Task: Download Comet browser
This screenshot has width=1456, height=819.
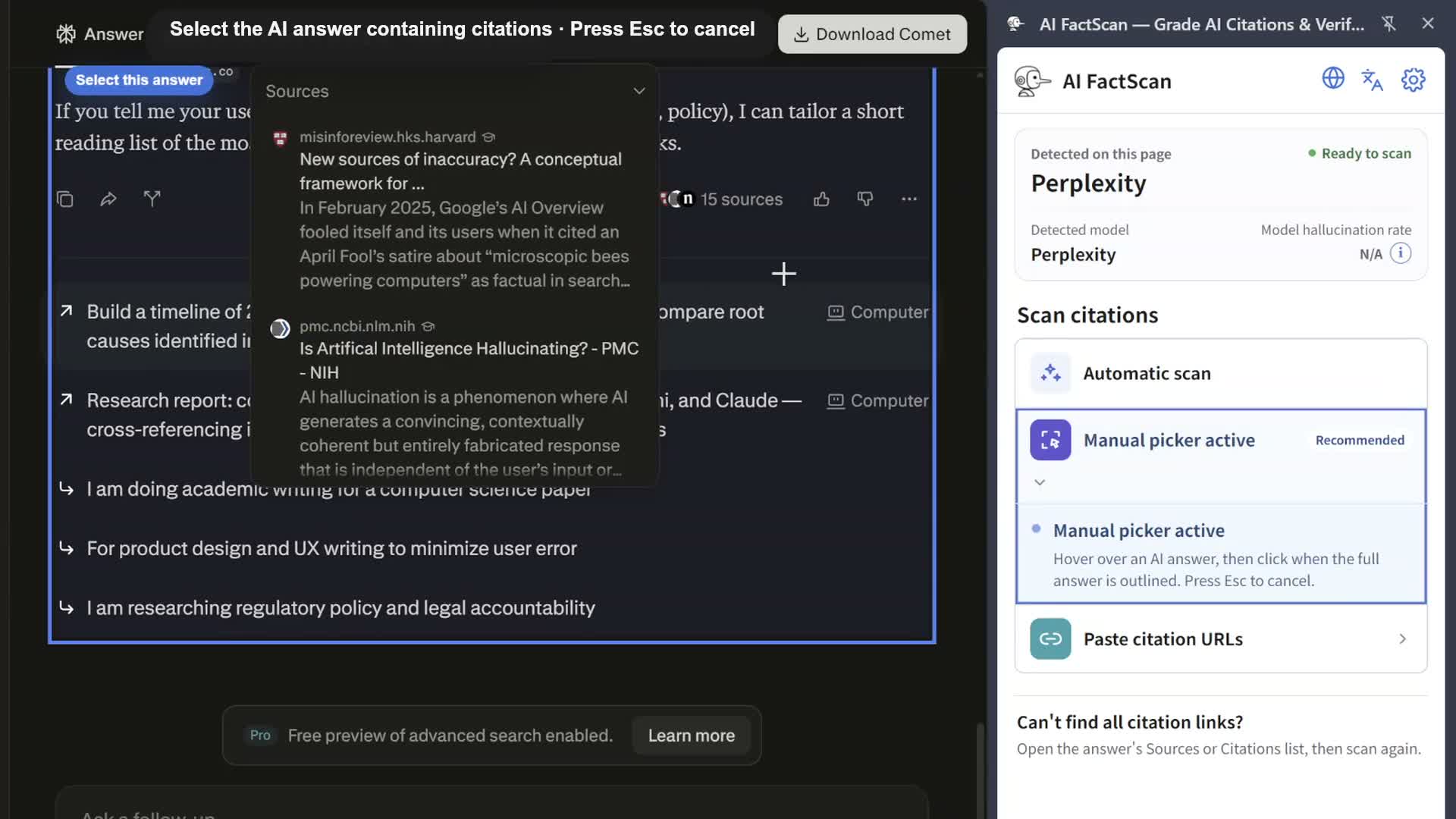Action: 872,34
